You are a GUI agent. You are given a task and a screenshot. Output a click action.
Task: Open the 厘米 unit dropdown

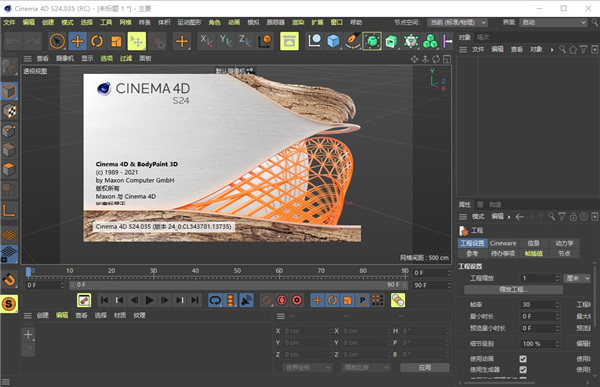pyautogui.click(x=578, y=278)
